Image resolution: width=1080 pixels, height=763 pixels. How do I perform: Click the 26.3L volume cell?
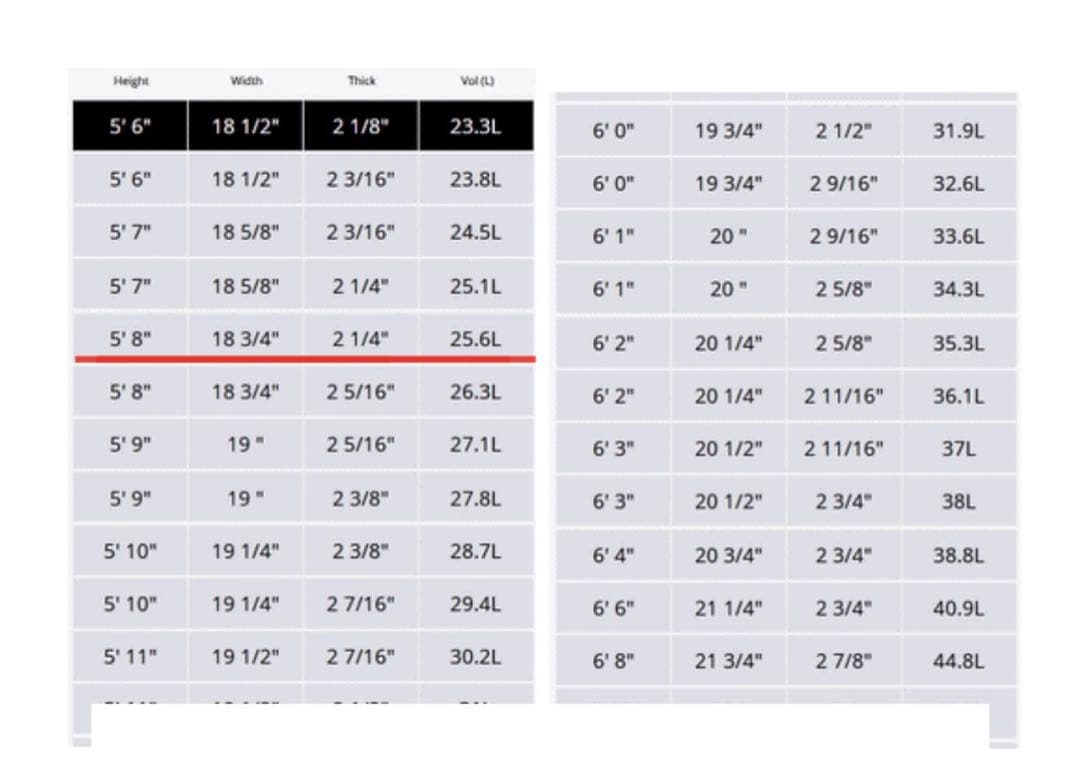coord(476,392)
